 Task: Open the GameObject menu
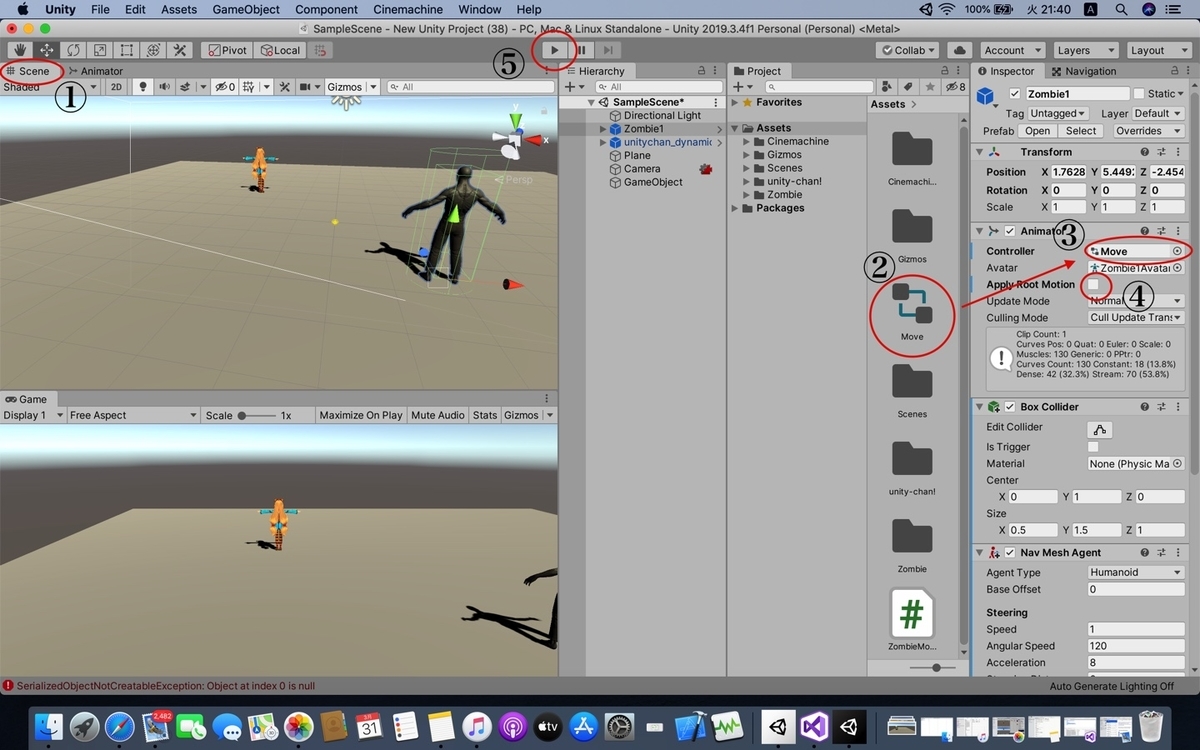tap(247, 9)
